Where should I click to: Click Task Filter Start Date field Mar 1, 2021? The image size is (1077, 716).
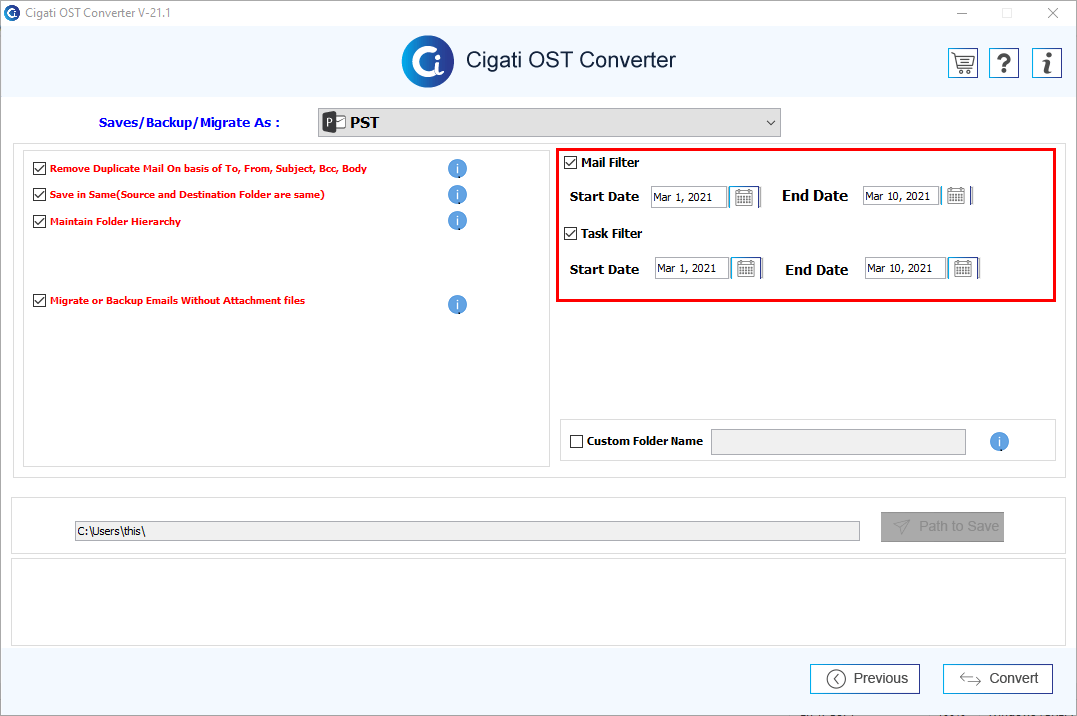click(x=691, y=268)
